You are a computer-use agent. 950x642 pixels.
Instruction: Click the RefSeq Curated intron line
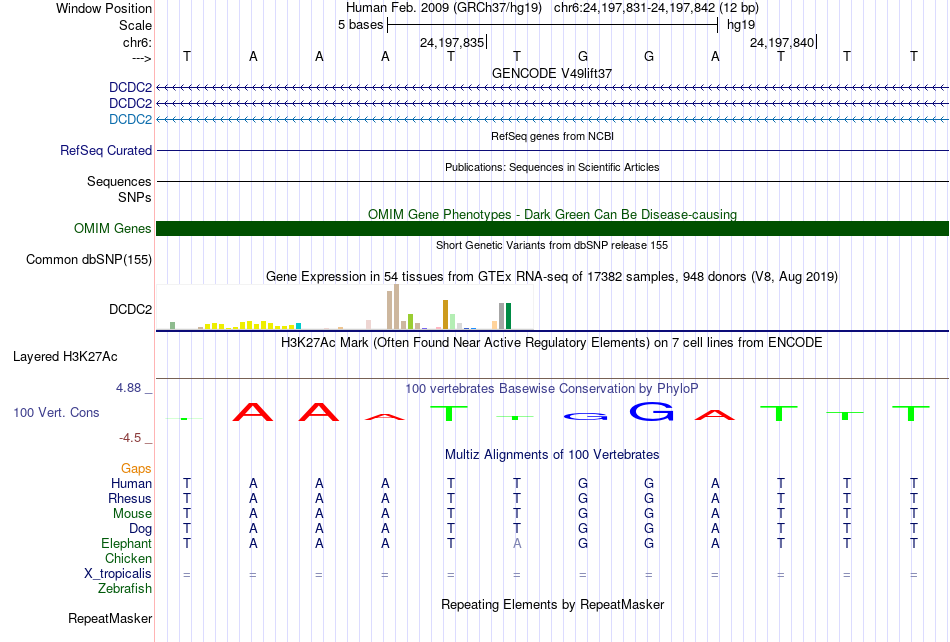[x=552, y=150]
